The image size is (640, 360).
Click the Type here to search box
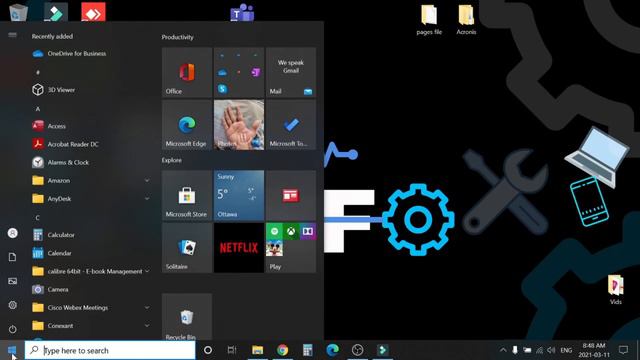(x=110, y=350)
